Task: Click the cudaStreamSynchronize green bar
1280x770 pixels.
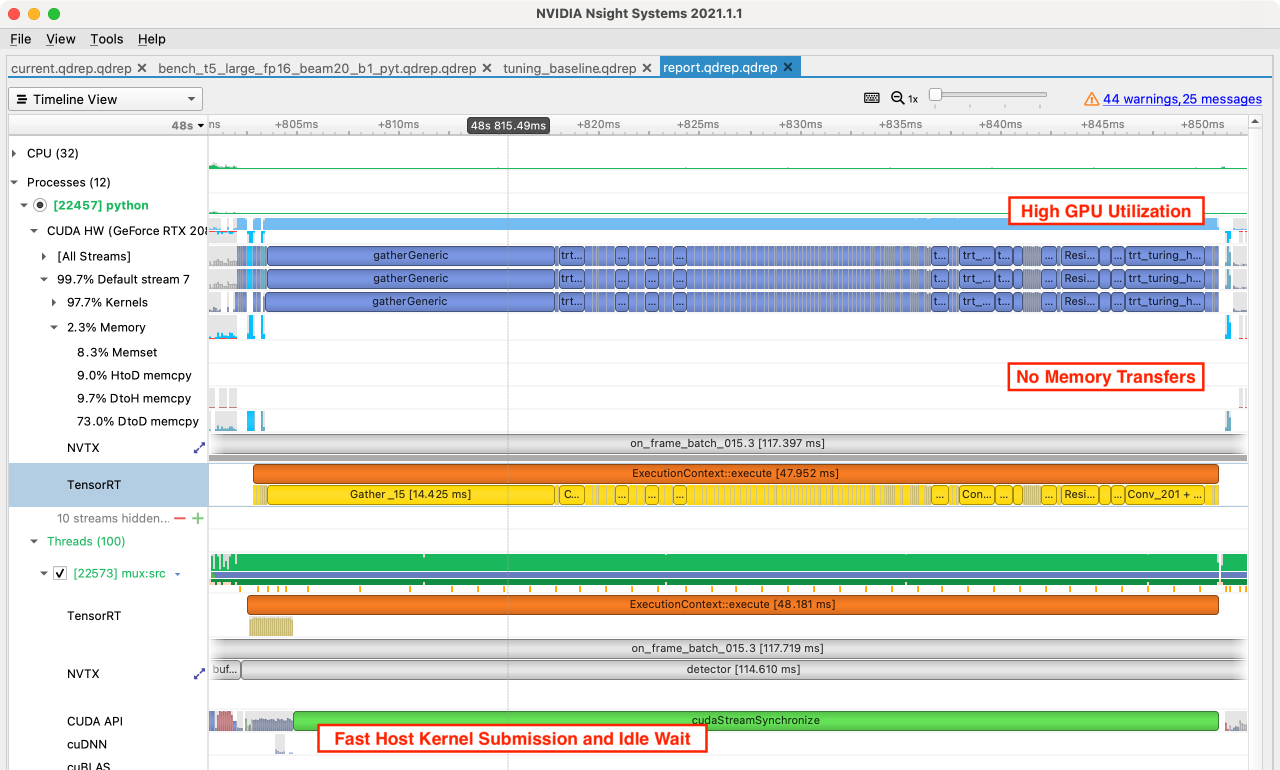Action: (x=756, y=720)
